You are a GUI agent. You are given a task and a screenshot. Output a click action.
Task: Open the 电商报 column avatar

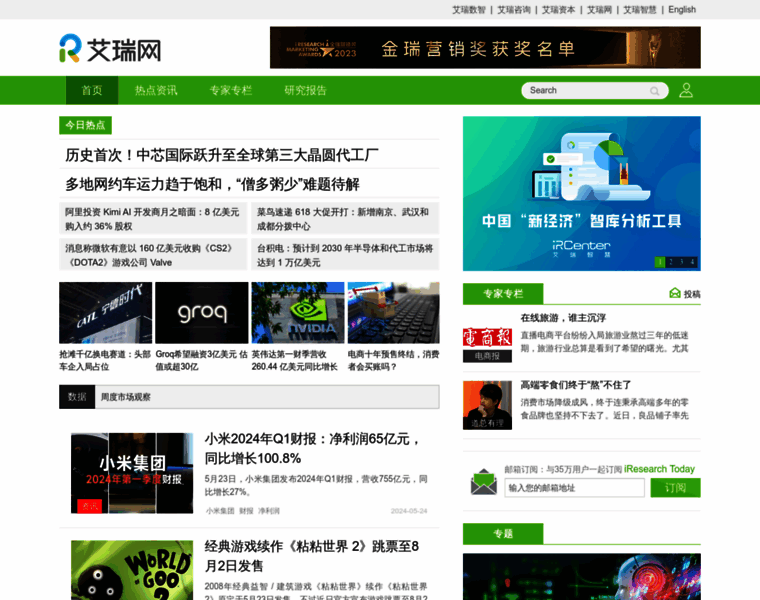487,344
